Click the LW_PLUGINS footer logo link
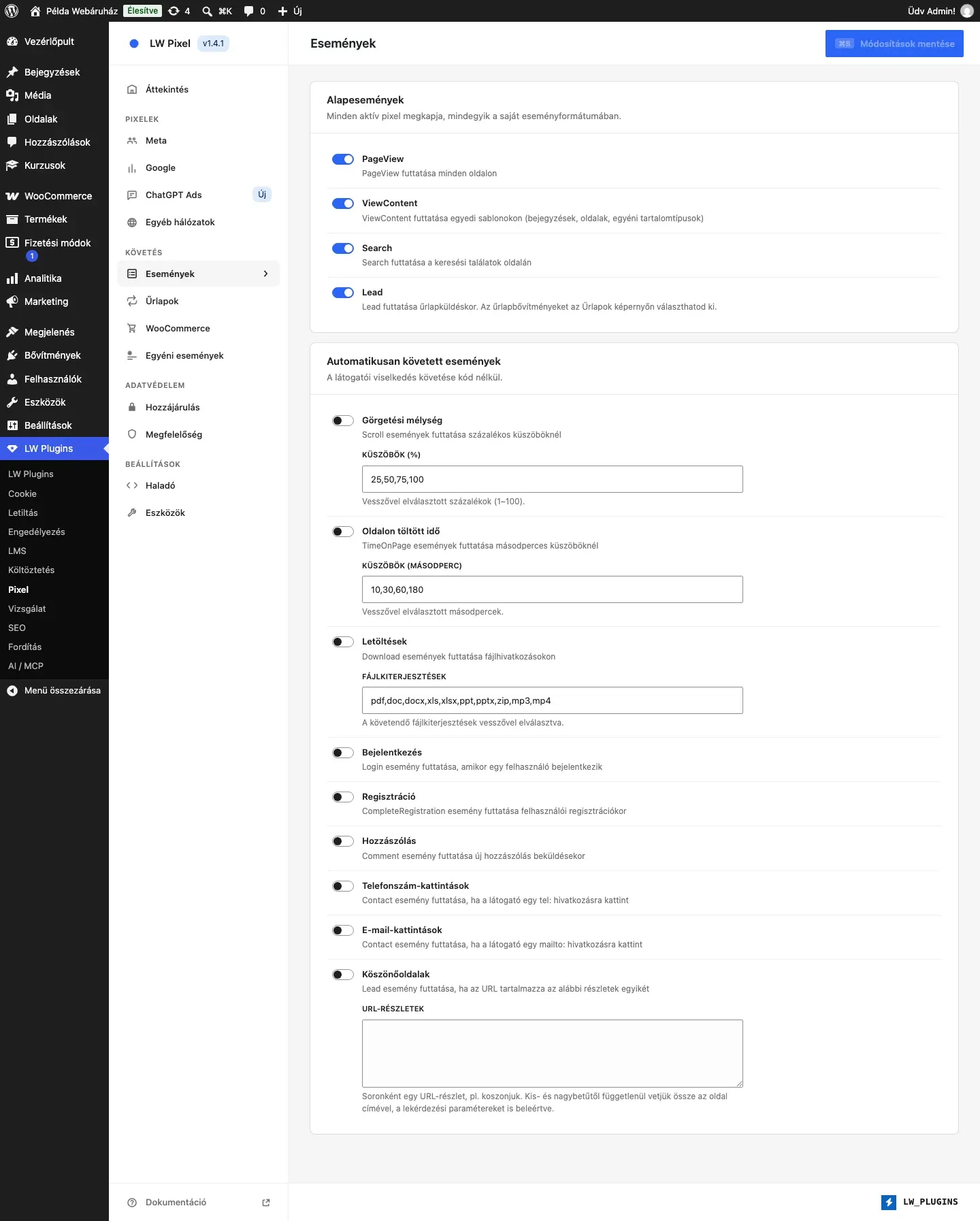The width and height of the screenshot is (980, 1221). click(x=919, y=1202)
